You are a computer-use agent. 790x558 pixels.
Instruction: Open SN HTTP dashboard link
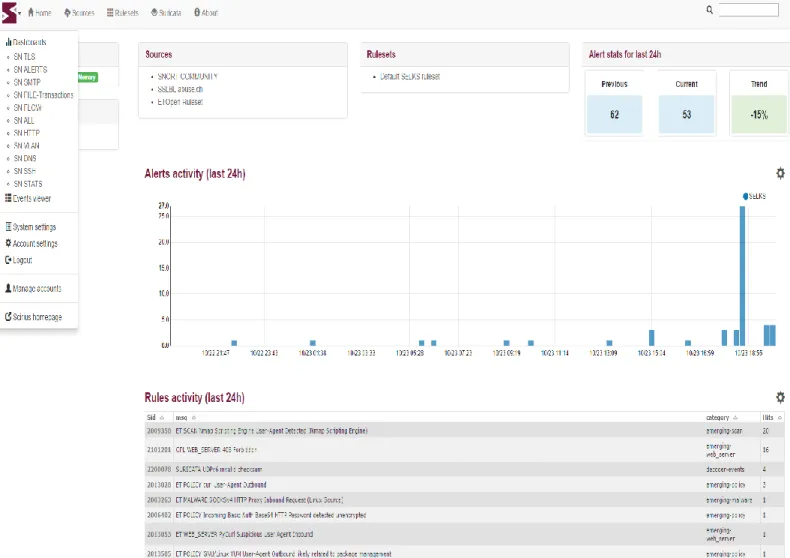pyautogui.click(x=26, y=133)
